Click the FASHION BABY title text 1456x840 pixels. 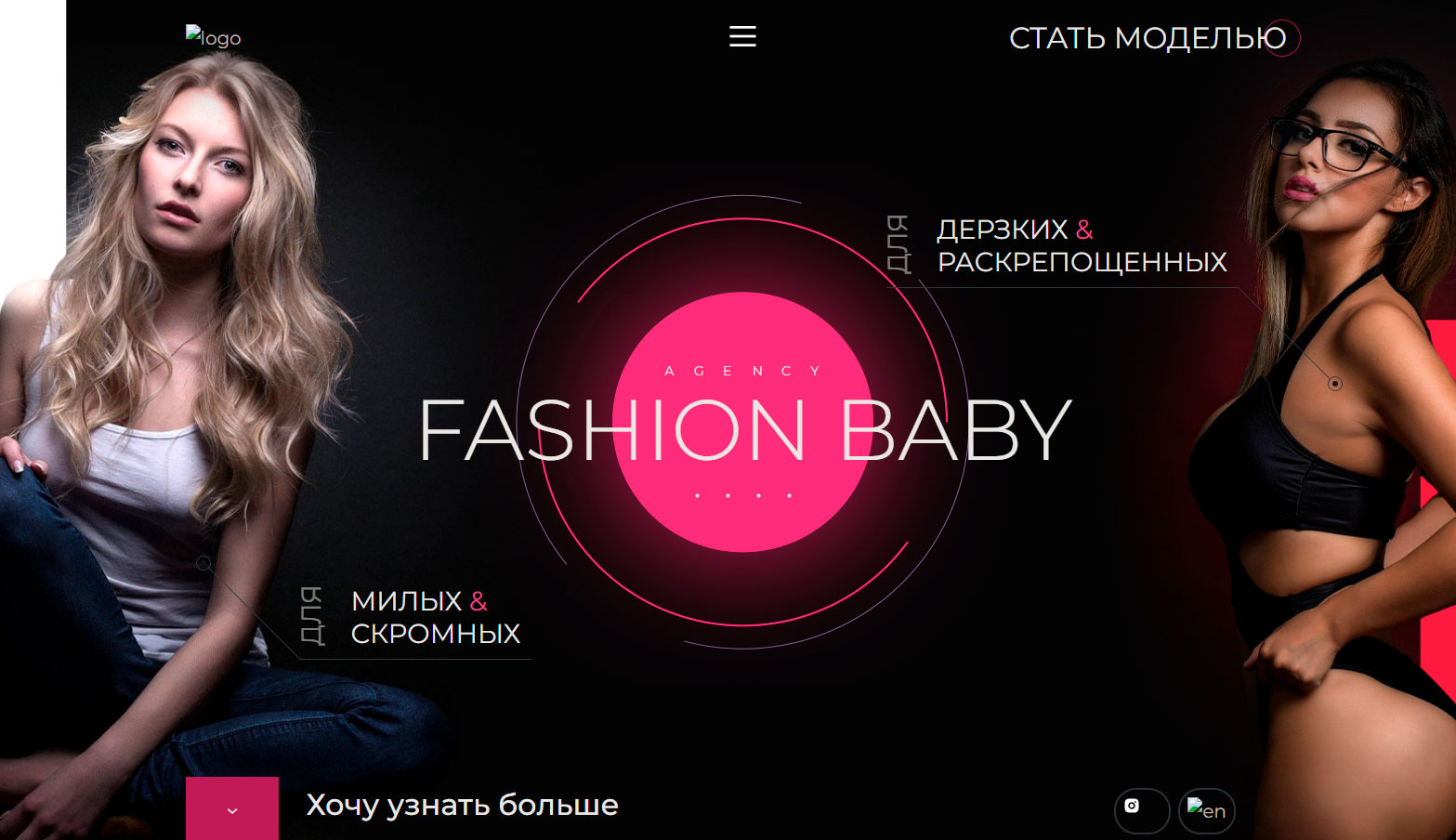[744, 430]
